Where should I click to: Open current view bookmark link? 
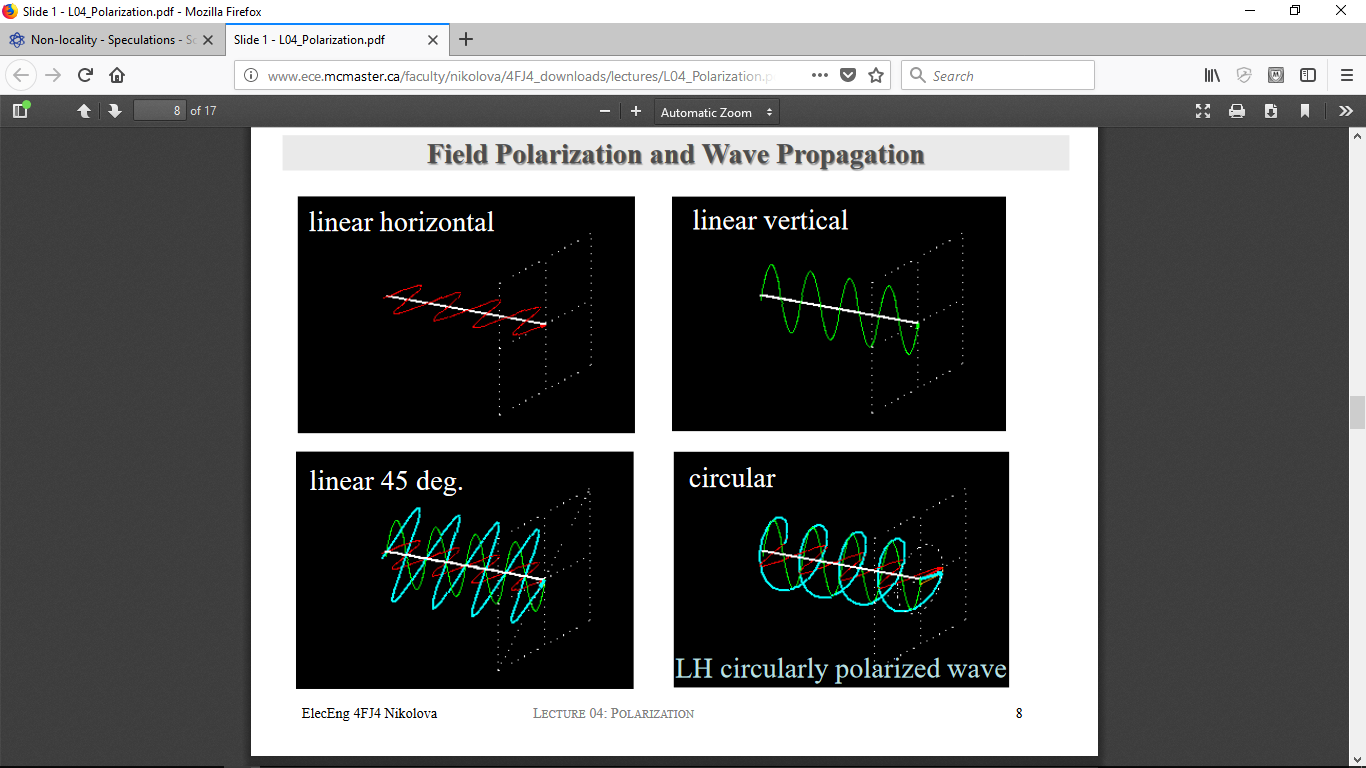pyautogui.click(x=1305, y=111)
